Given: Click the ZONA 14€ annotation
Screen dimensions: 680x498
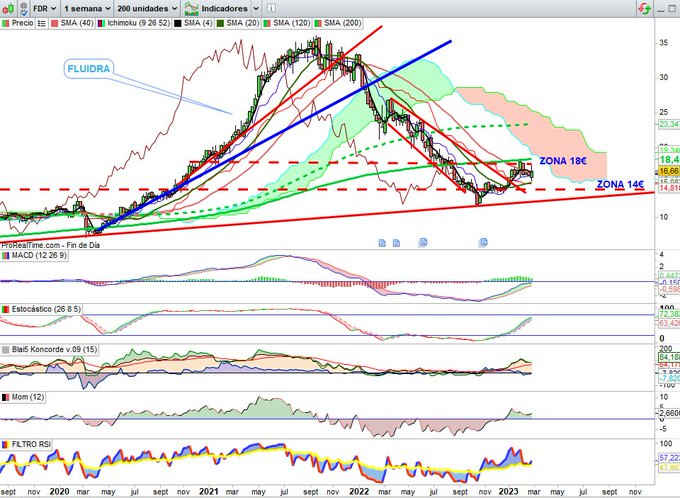Looking at the screenshot, I should click(x=621, y=184).
